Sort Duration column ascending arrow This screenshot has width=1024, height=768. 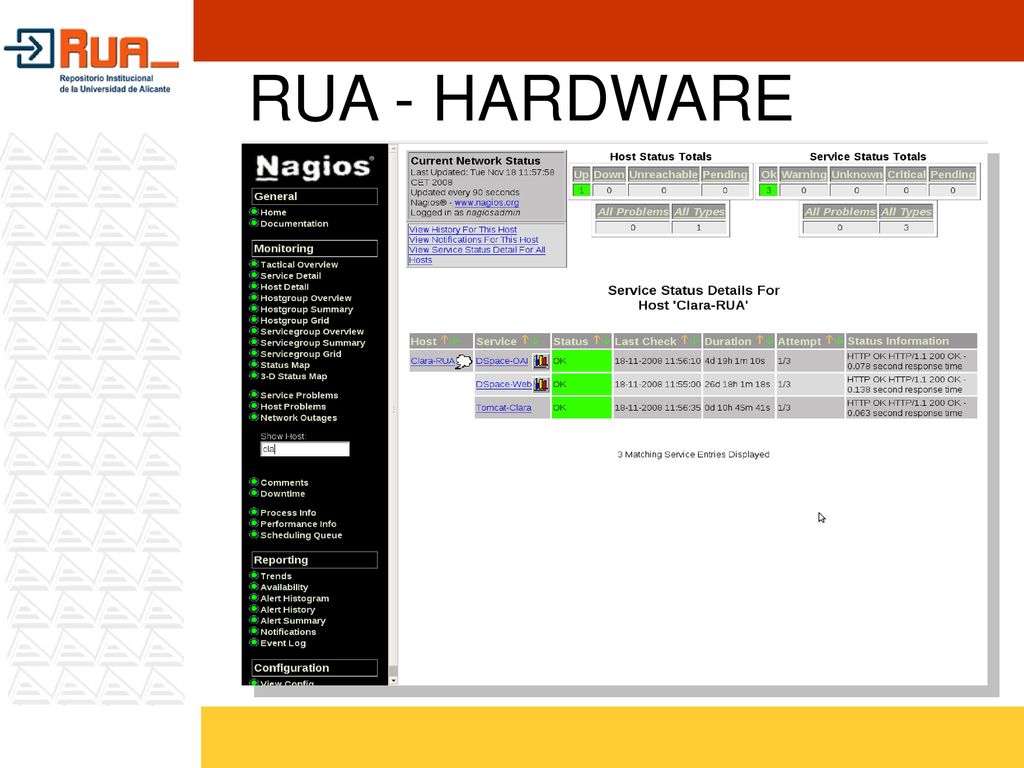pos(760,340)
